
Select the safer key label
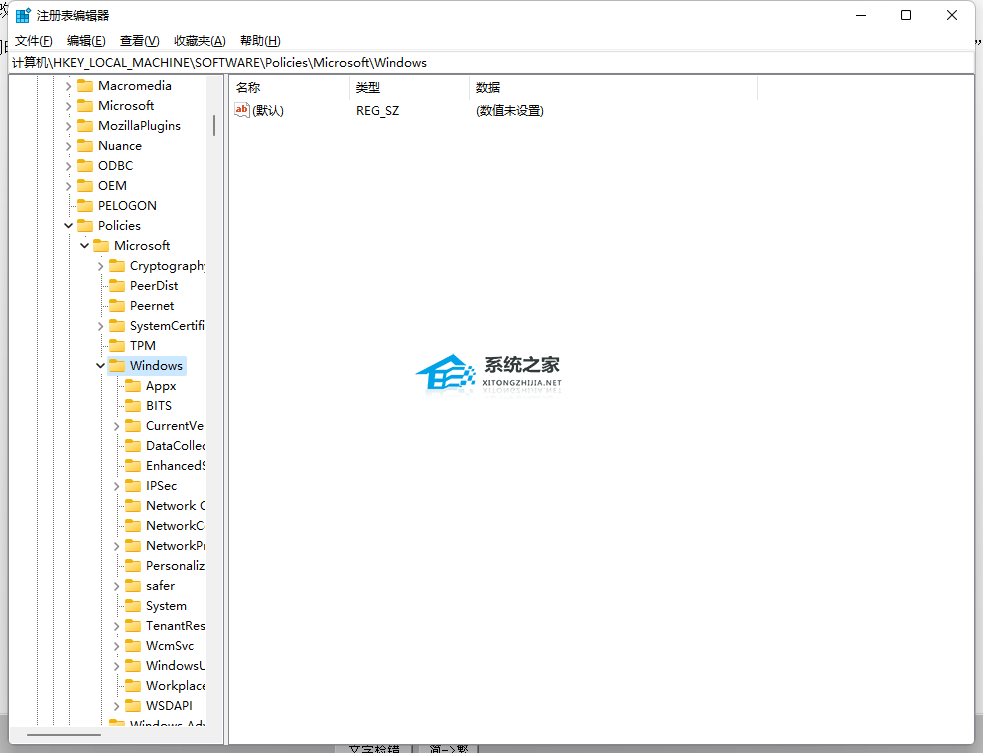[x=160, y=586]
